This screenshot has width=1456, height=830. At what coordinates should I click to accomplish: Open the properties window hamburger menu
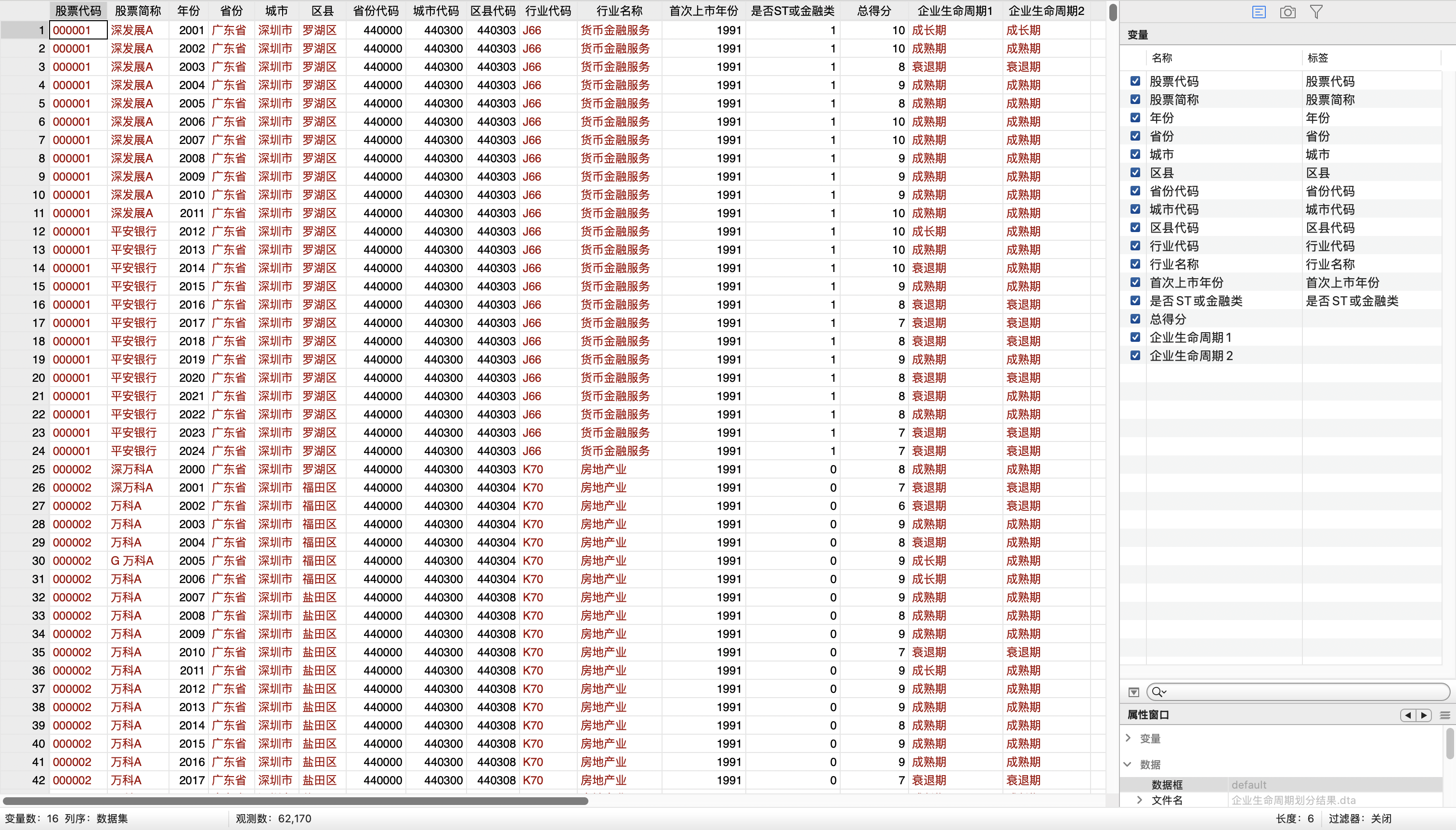[x=1444, y=715]
